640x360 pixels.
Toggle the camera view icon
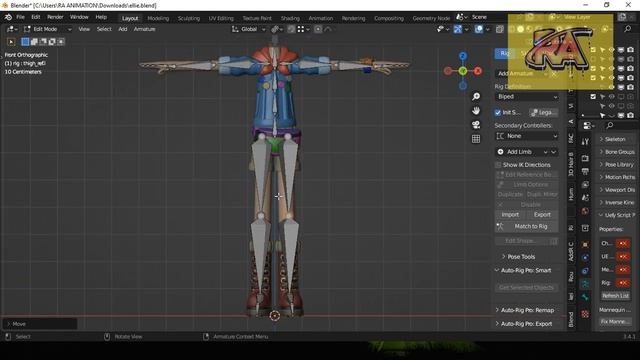tap(476, 125)
